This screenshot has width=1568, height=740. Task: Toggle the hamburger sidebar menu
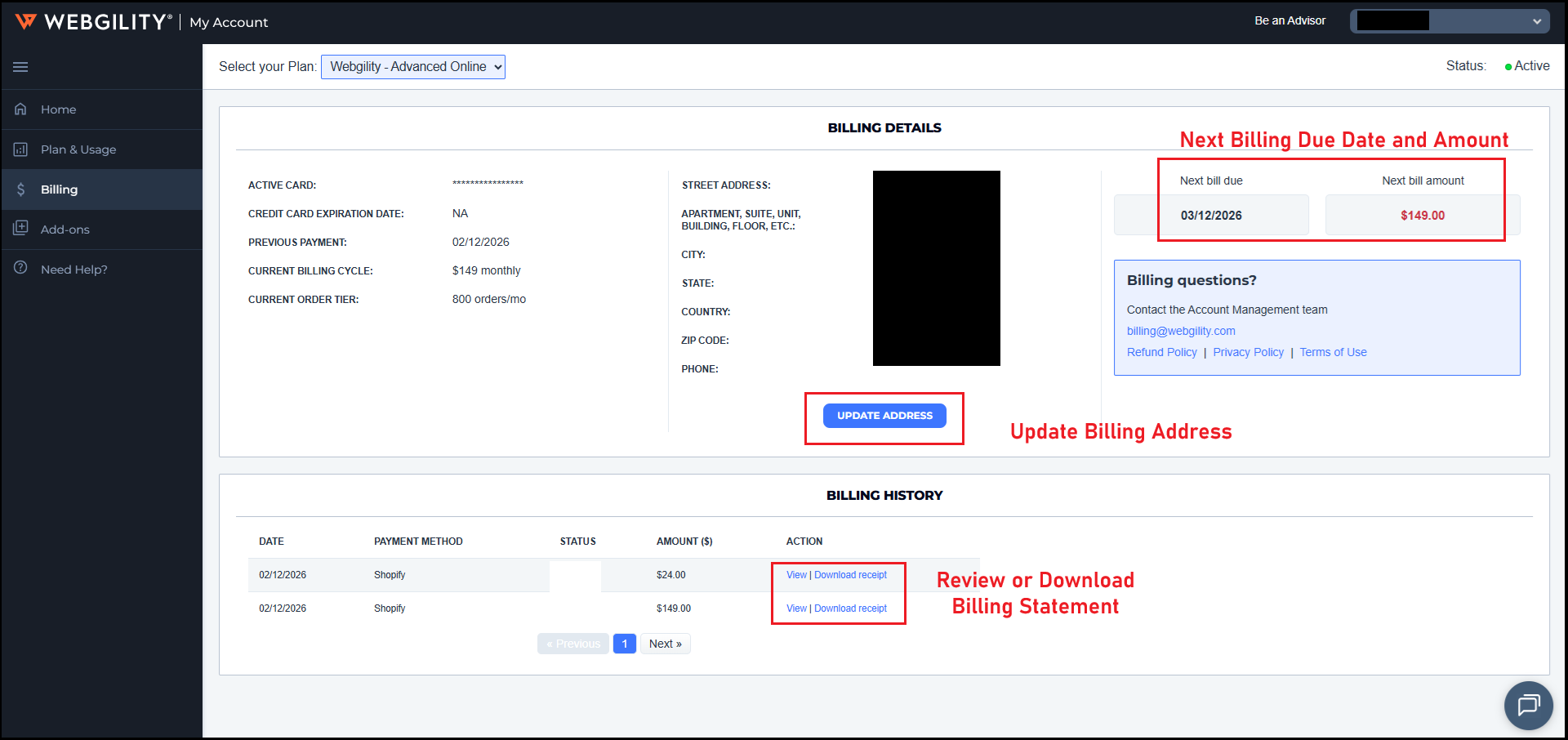pyautogui.click(x=20, y=67)
